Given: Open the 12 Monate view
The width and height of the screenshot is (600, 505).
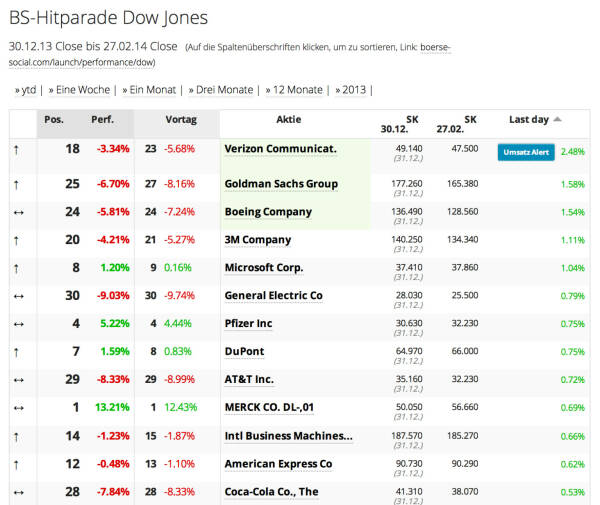Looking at the screenshot, I should click(297, 90).
